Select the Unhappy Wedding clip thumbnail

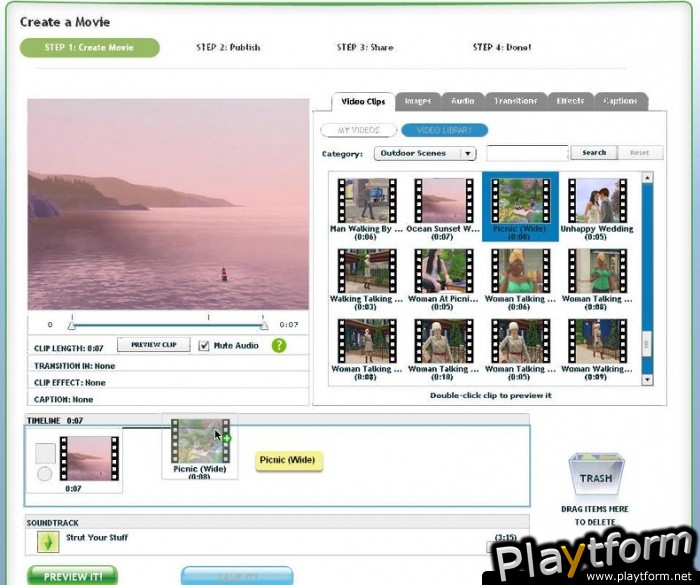[597, 201]
